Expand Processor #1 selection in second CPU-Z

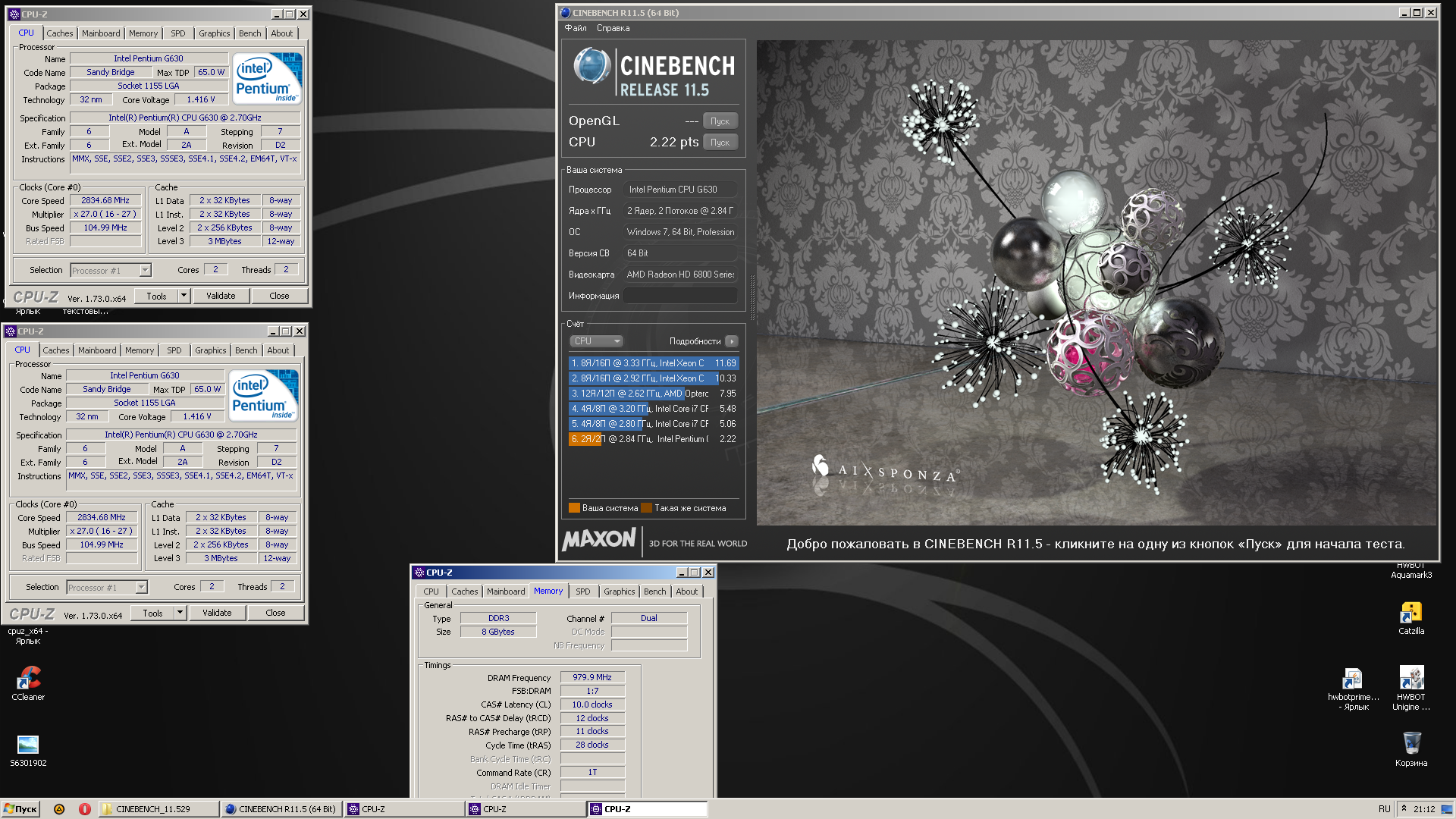click(141, 588)
